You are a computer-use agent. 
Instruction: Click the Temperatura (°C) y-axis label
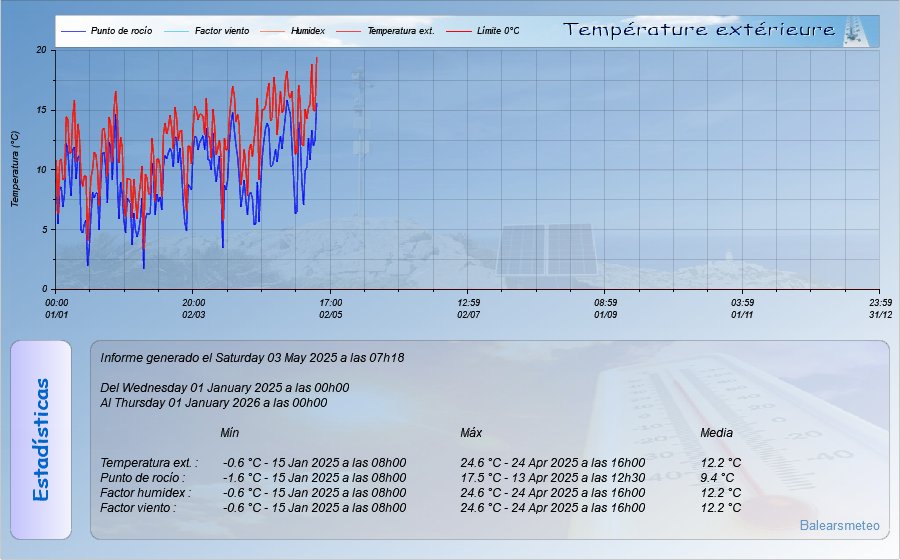[x=15, y=169]
